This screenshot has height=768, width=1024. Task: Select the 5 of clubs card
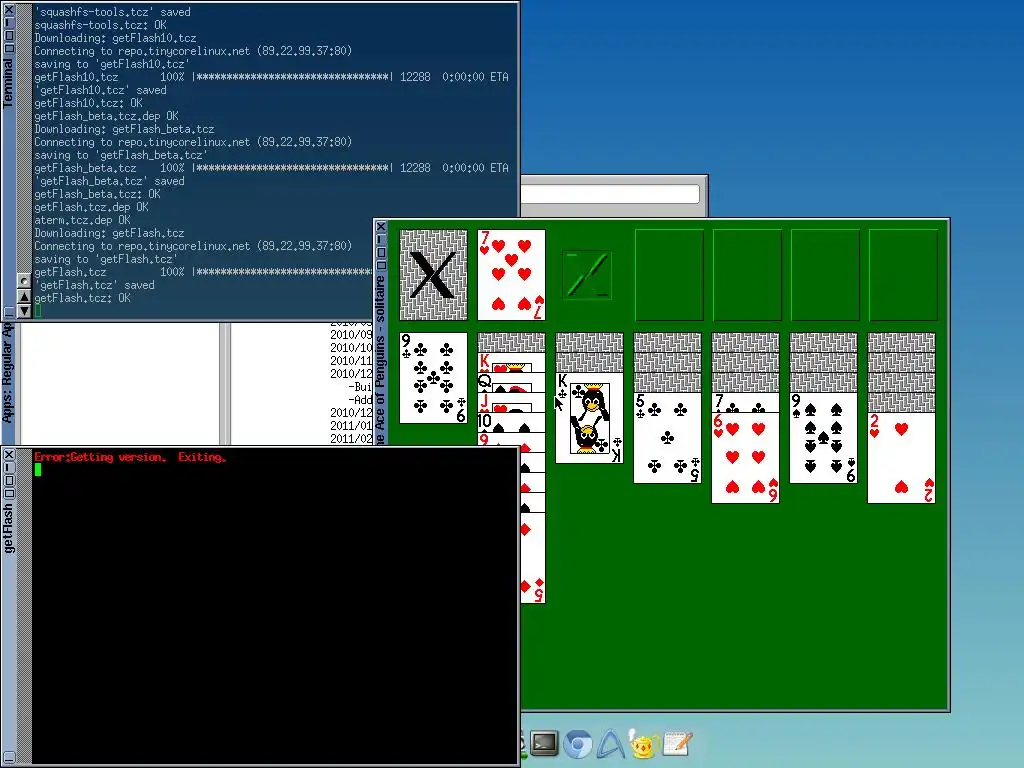click(x=667, y=438)
